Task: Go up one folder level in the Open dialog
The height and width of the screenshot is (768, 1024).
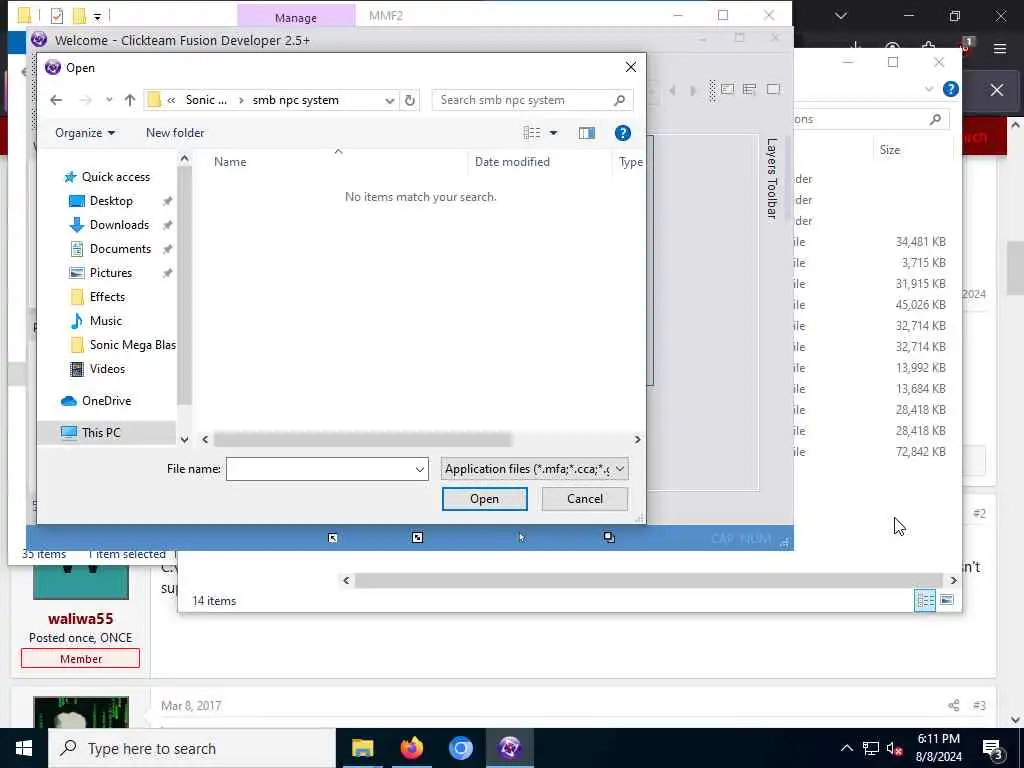Action: tap(130, 100)
